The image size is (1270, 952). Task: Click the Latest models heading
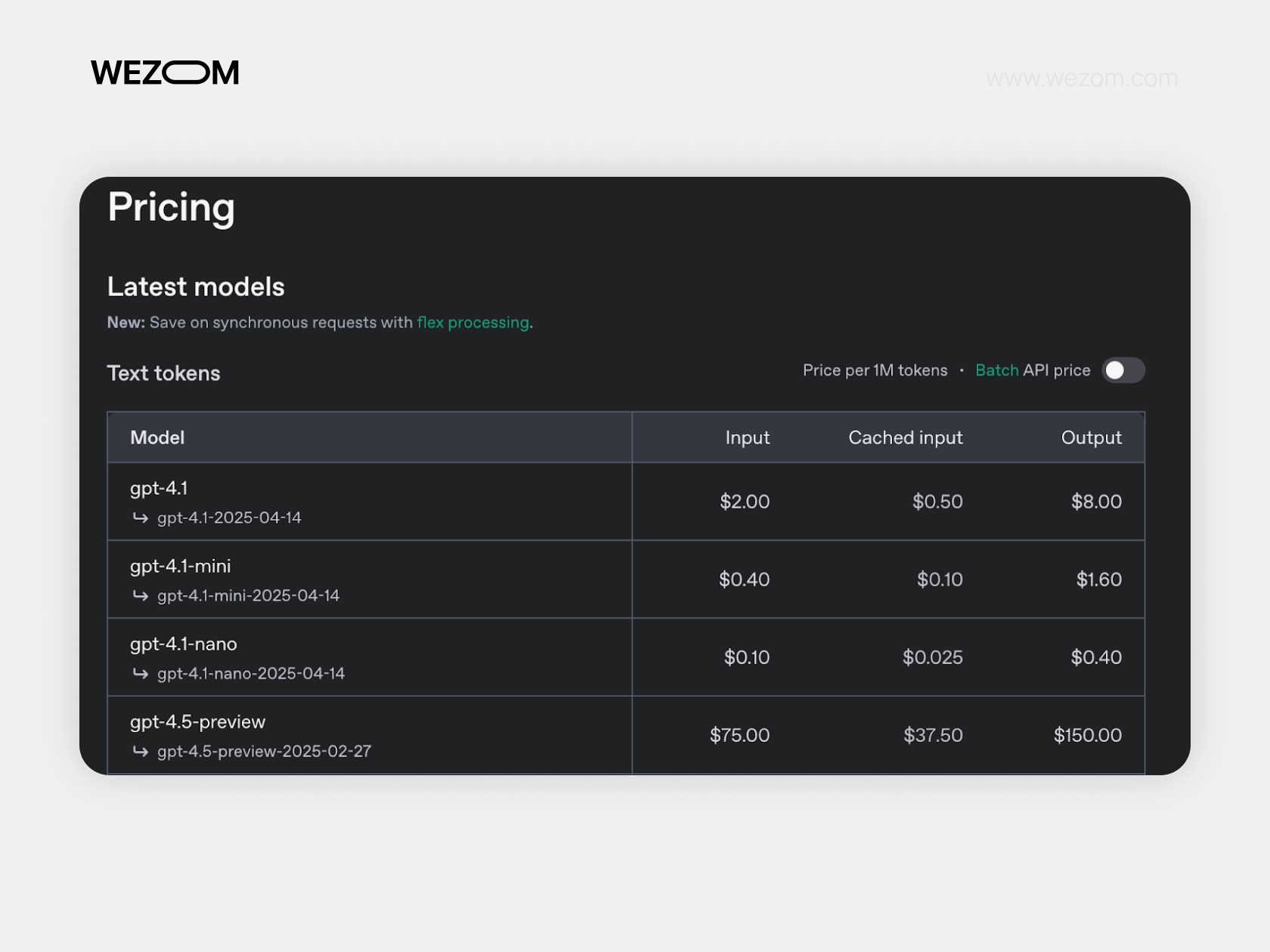coord(196,287)
